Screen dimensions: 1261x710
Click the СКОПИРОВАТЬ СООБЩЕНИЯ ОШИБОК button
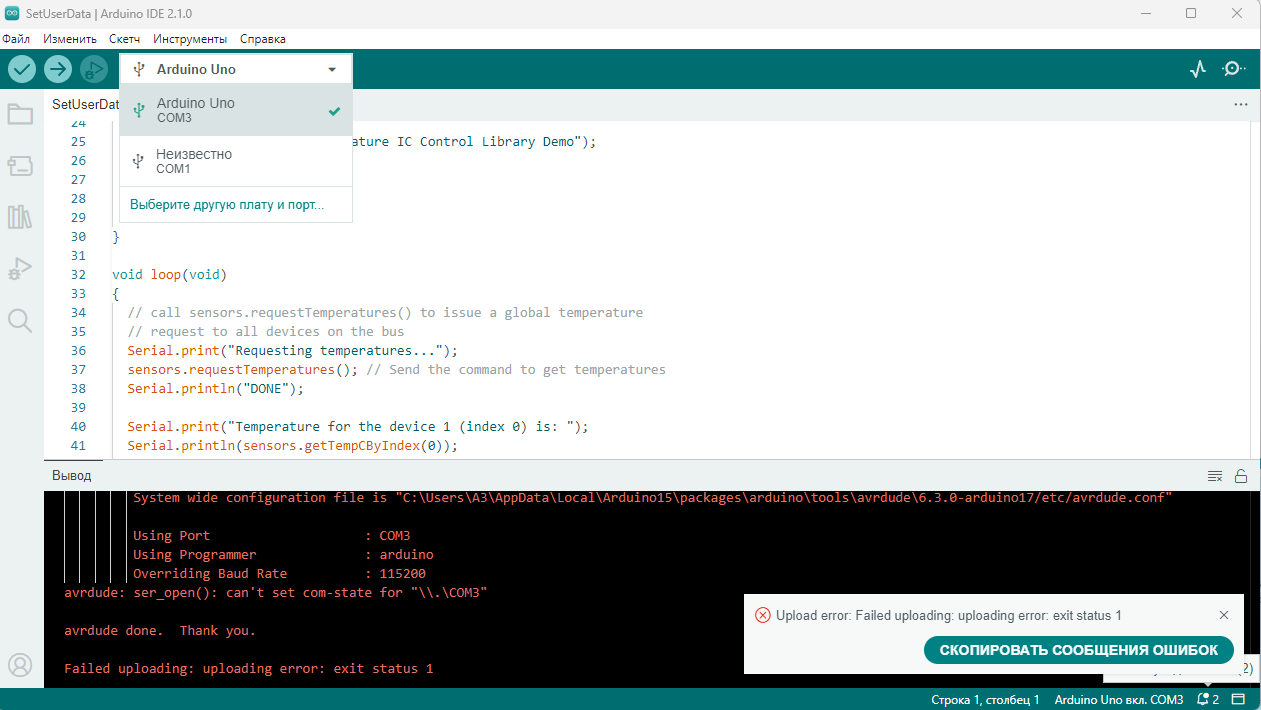(1079, 650)
